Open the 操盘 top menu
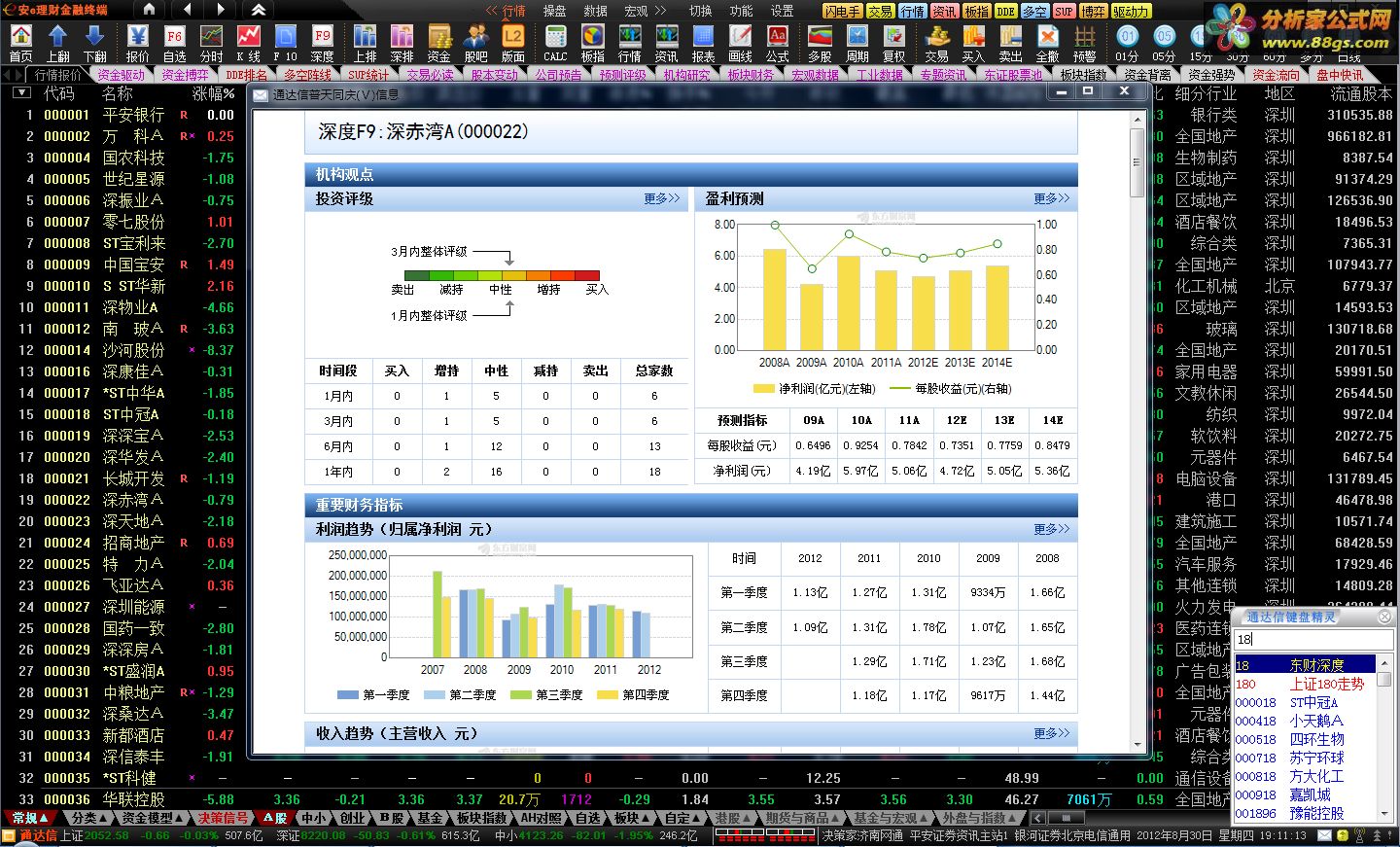The height and width of the screenshot is (847, 1400). 554,11
